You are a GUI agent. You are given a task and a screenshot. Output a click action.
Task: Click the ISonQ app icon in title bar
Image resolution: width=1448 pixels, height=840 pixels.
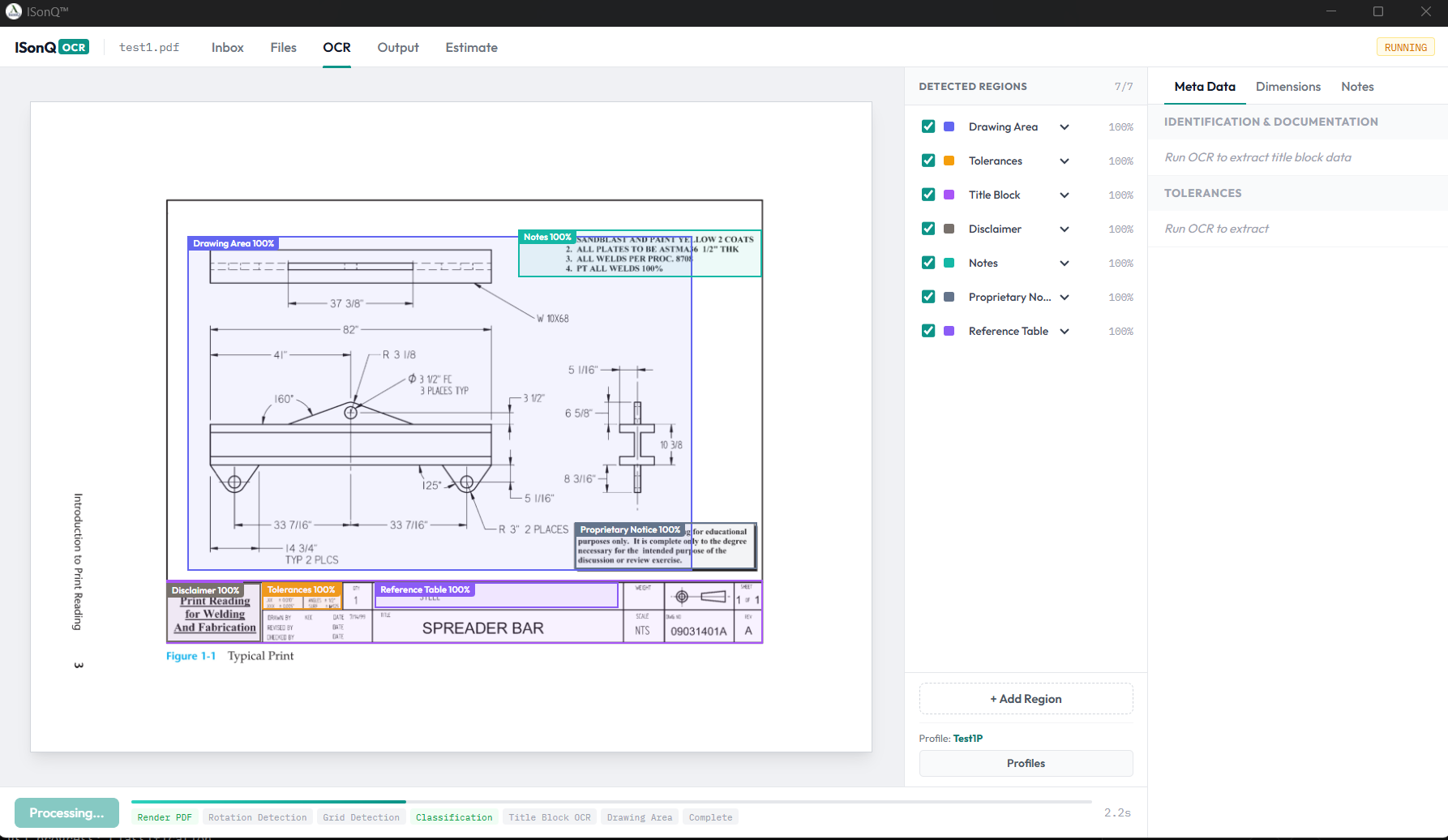coord(14,11)
